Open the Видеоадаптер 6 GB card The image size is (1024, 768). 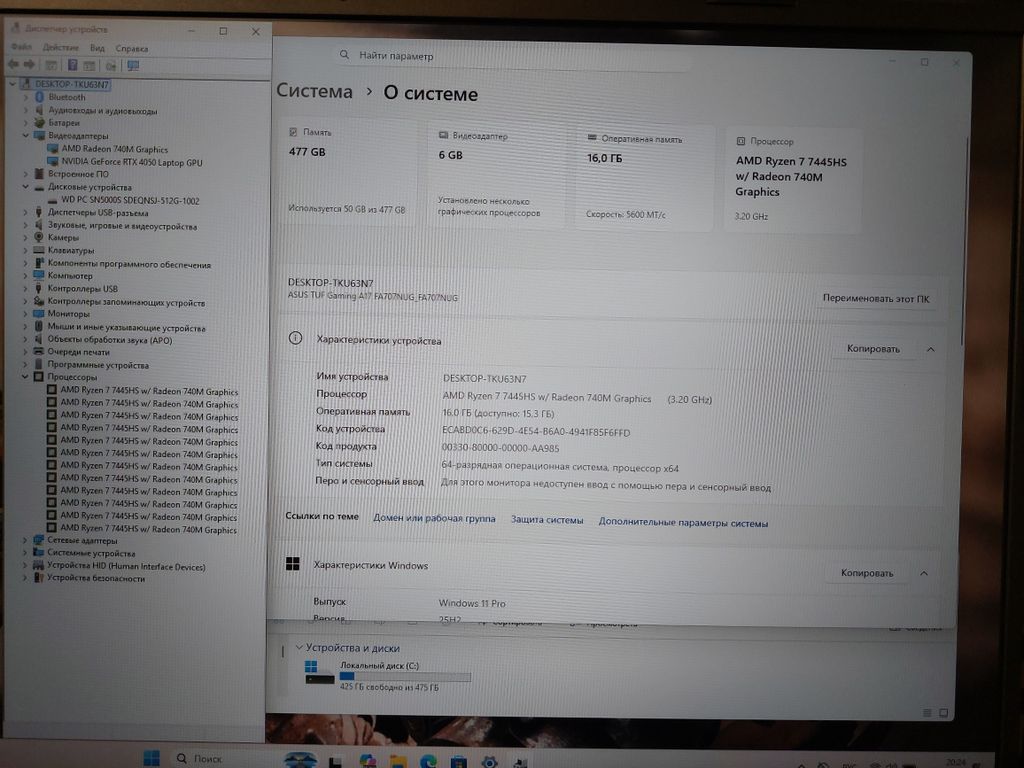[496, 175]
